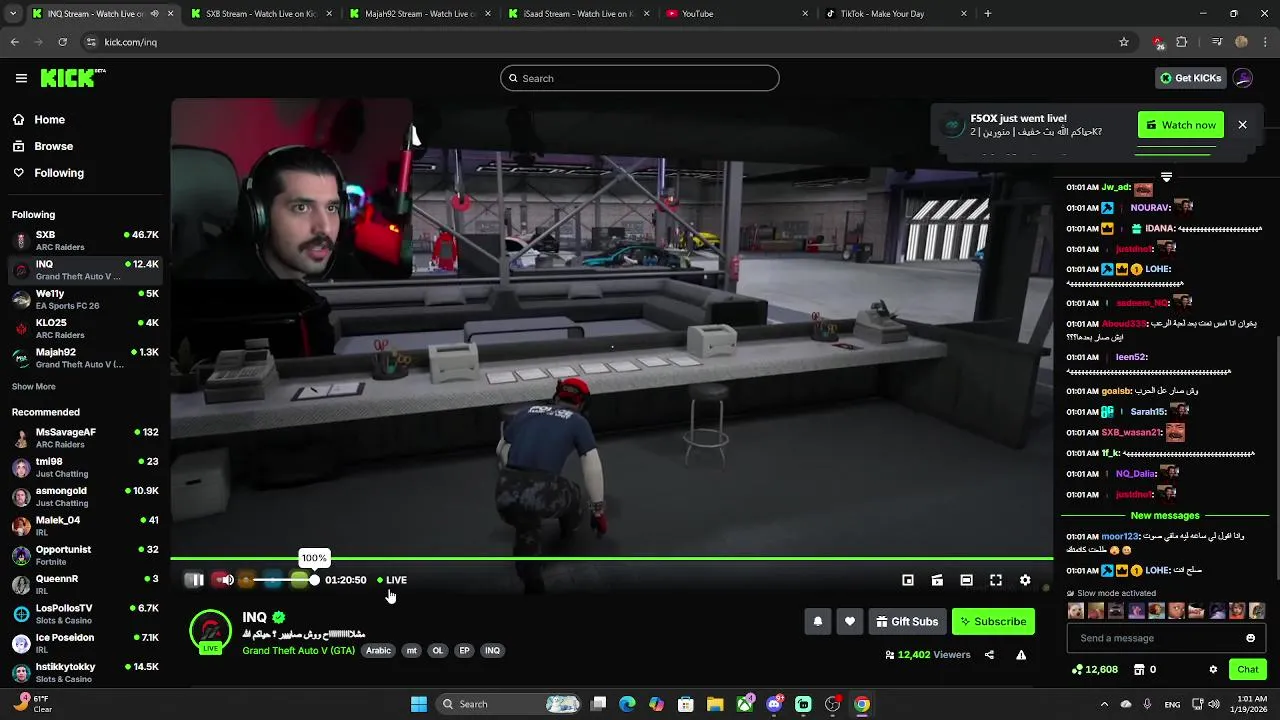The width and height of the screenshot is (1280, 720).
Task: Jump to New messages in chat
Action: (1165, 516)
